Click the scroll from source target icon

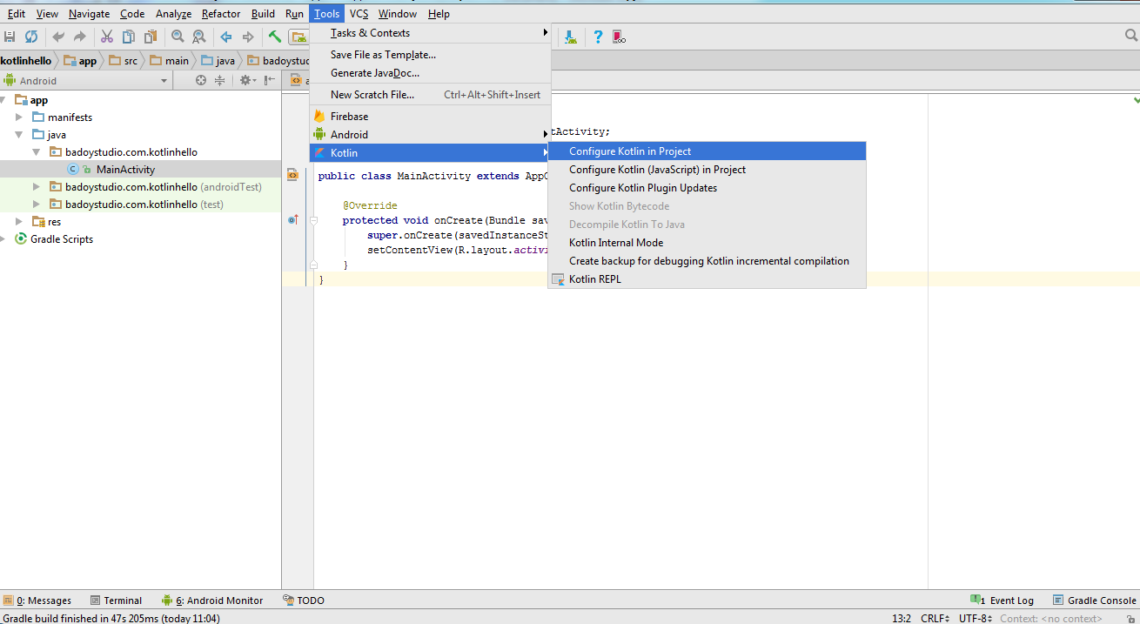pyautogui.click(x=201, y=81)
